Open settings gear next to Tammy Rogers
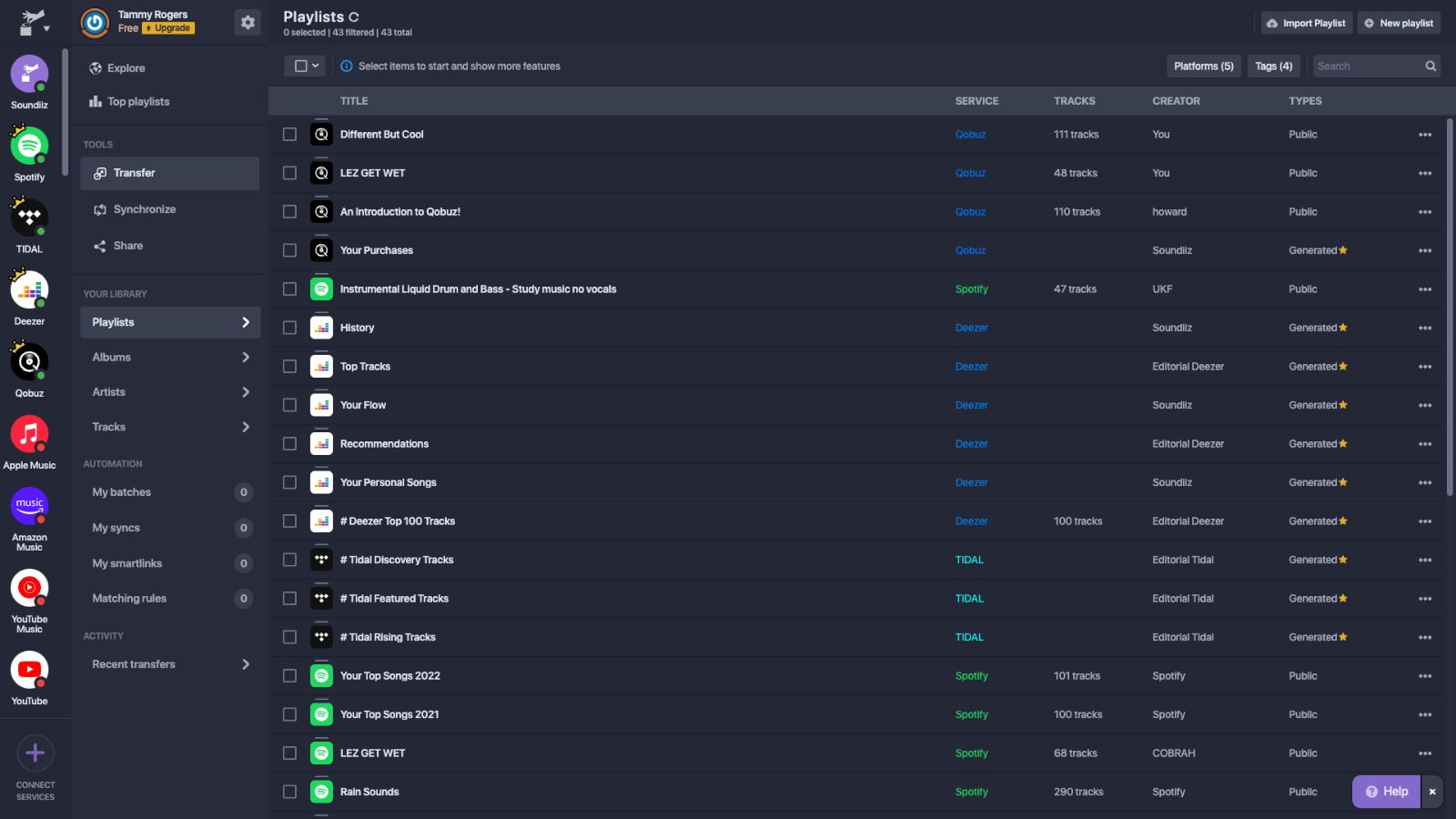The image size is (1456, 819). pyautogui.click(x=248, y=22)
